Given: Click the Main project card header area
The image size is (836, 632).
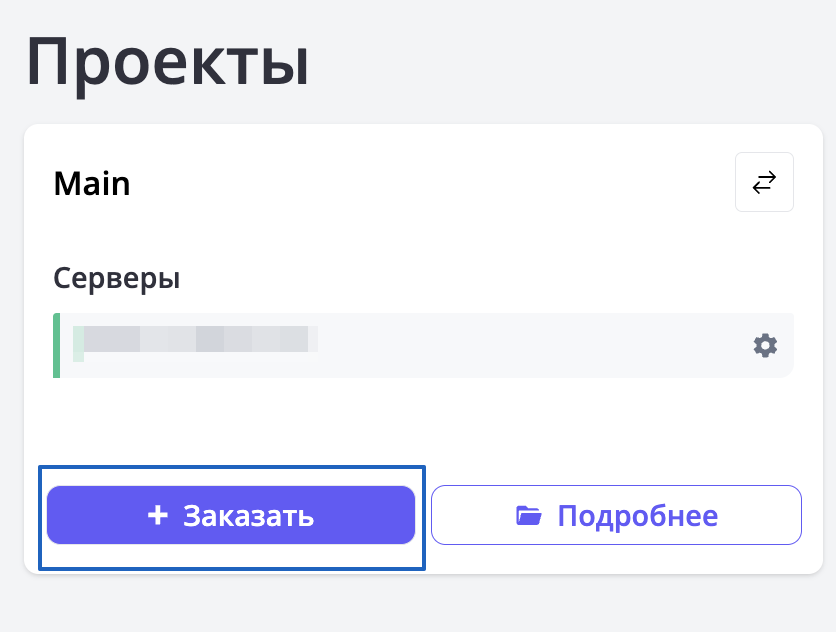Looking at the screenshot, I should pyautogui.click(x=400, y=184).
